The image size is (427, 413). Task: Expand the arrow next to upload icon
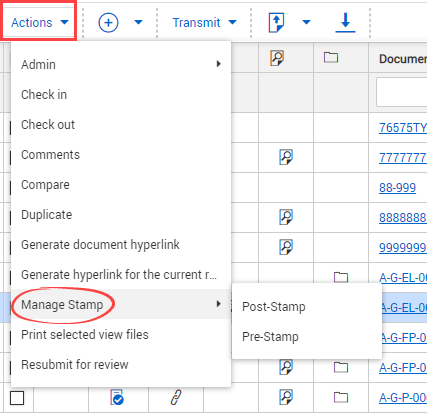tap(306, 22)
